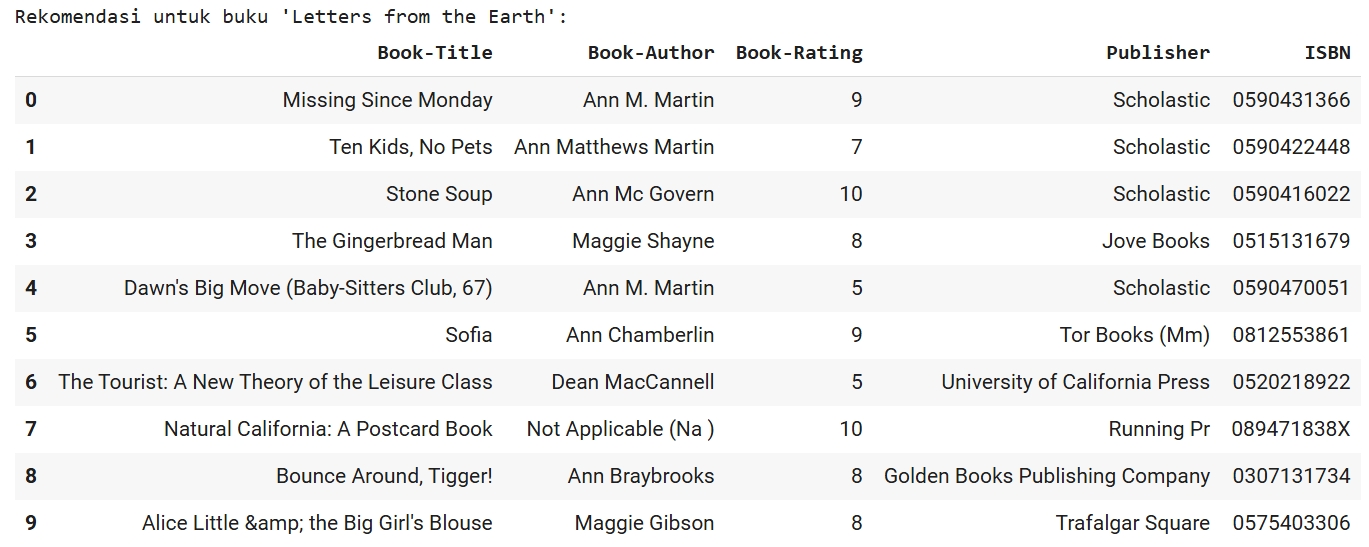Select the Ten Kids, No Pets cell
The width and height of the screenshot is (1369, 547).
411,147
